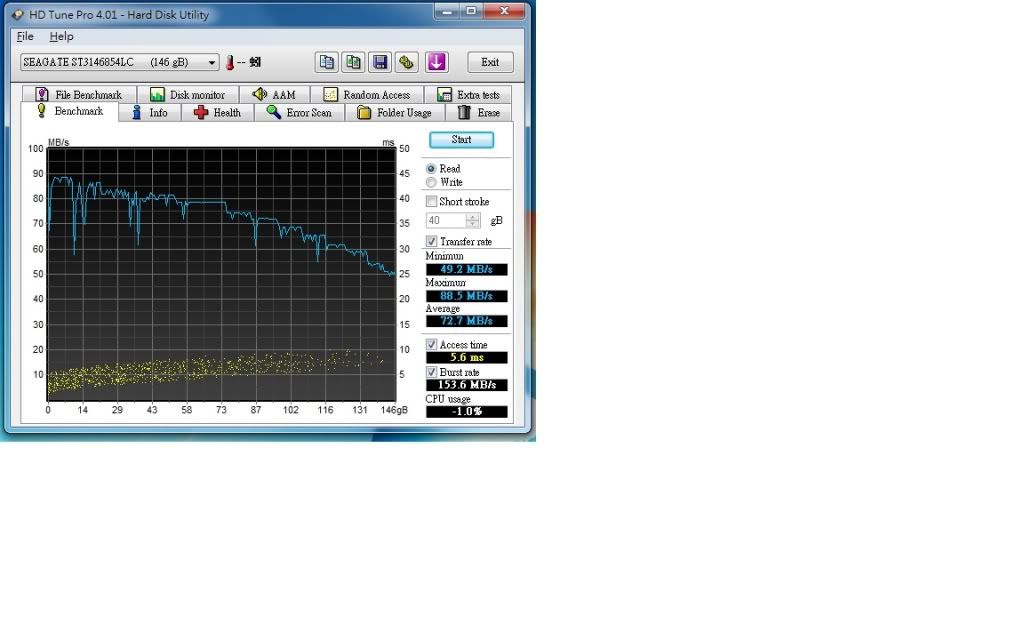The image size is (1024, 640).
Task: Select the Benchmark tab
Action: pos(70,112)
